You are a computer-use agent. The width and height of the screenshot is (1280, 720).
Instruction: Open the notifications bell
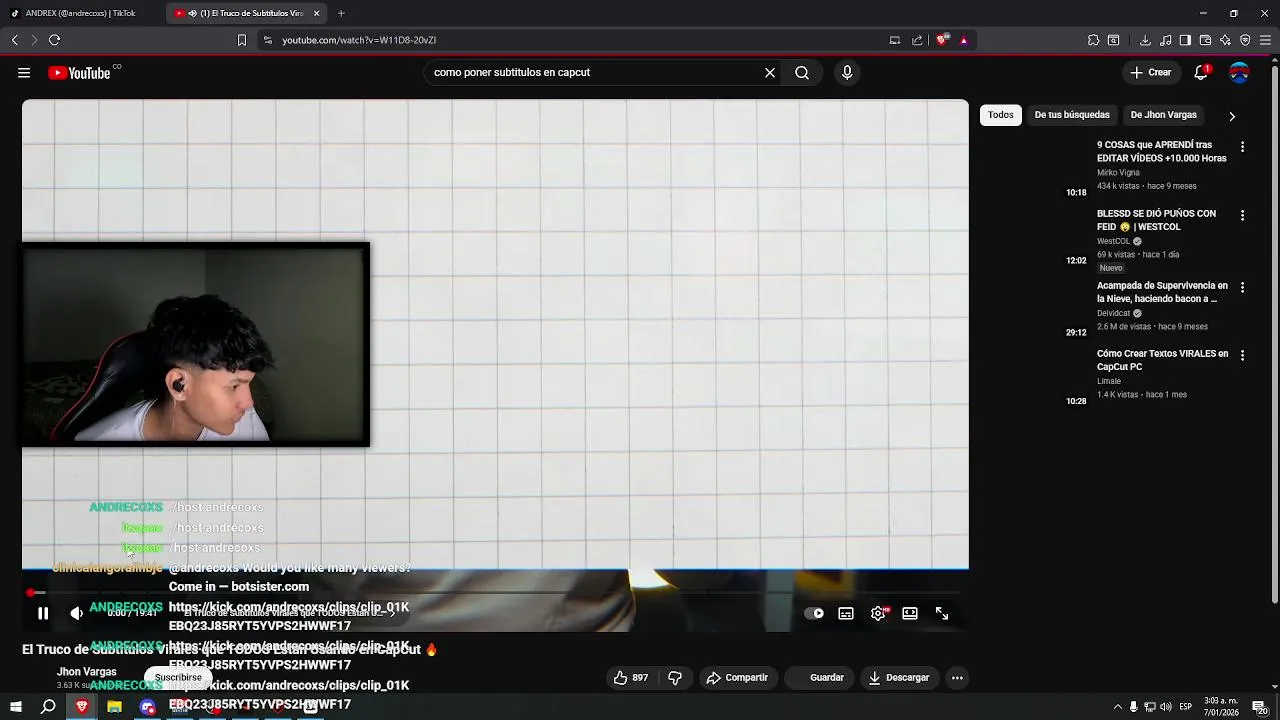1201,73
